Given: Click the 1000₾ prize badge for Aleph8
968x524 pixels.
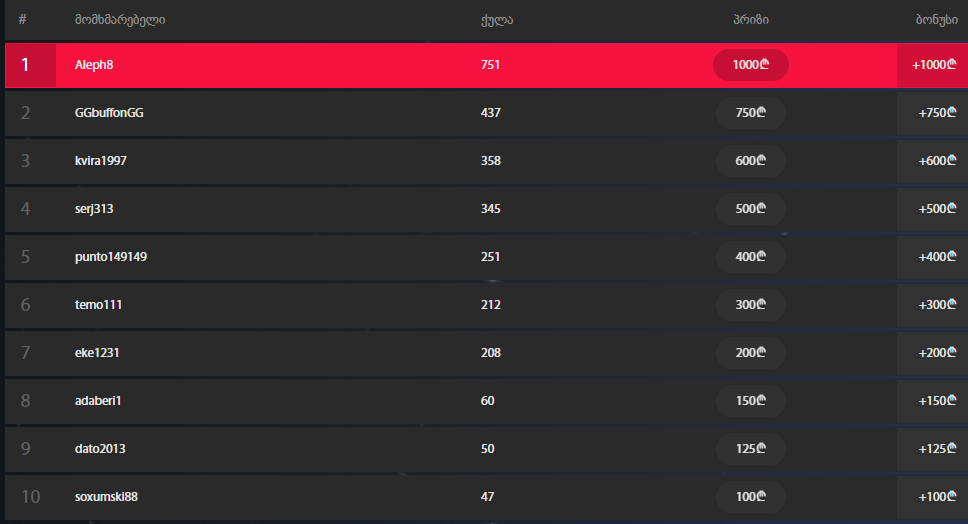Looking at the screenshot, I should pos(751,65).
